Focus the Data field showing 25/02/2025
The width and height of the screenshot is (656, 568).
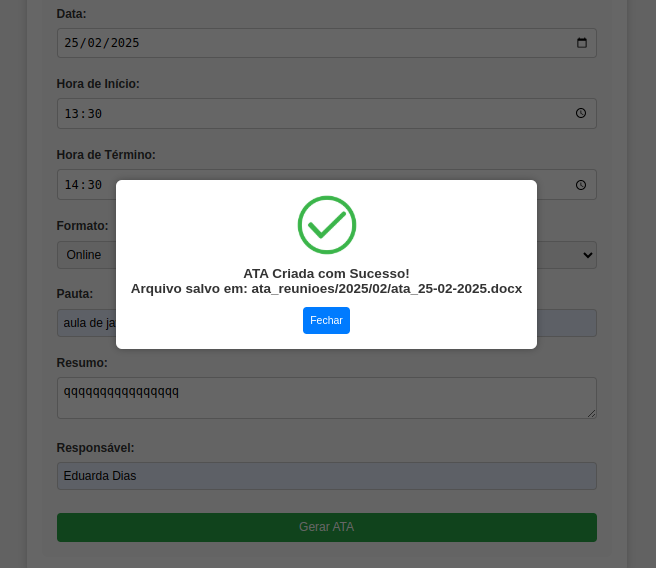[x=327, y=43]
